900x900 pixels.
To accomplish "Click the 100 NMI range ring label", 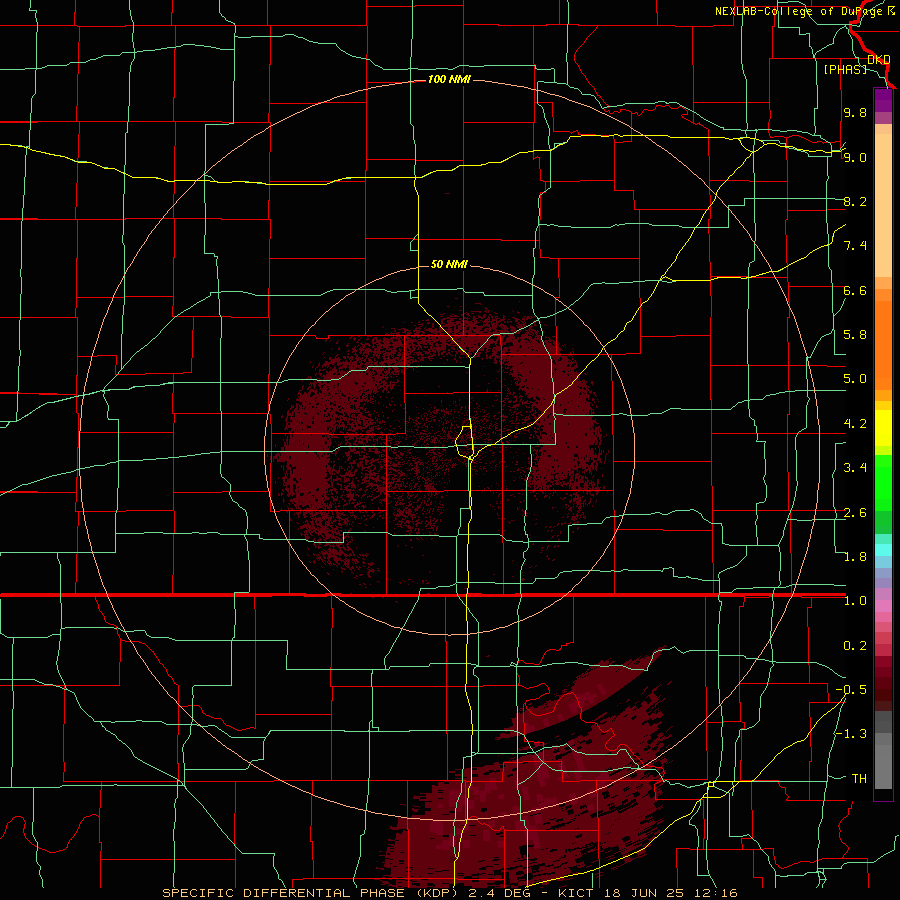I will 449,79.
